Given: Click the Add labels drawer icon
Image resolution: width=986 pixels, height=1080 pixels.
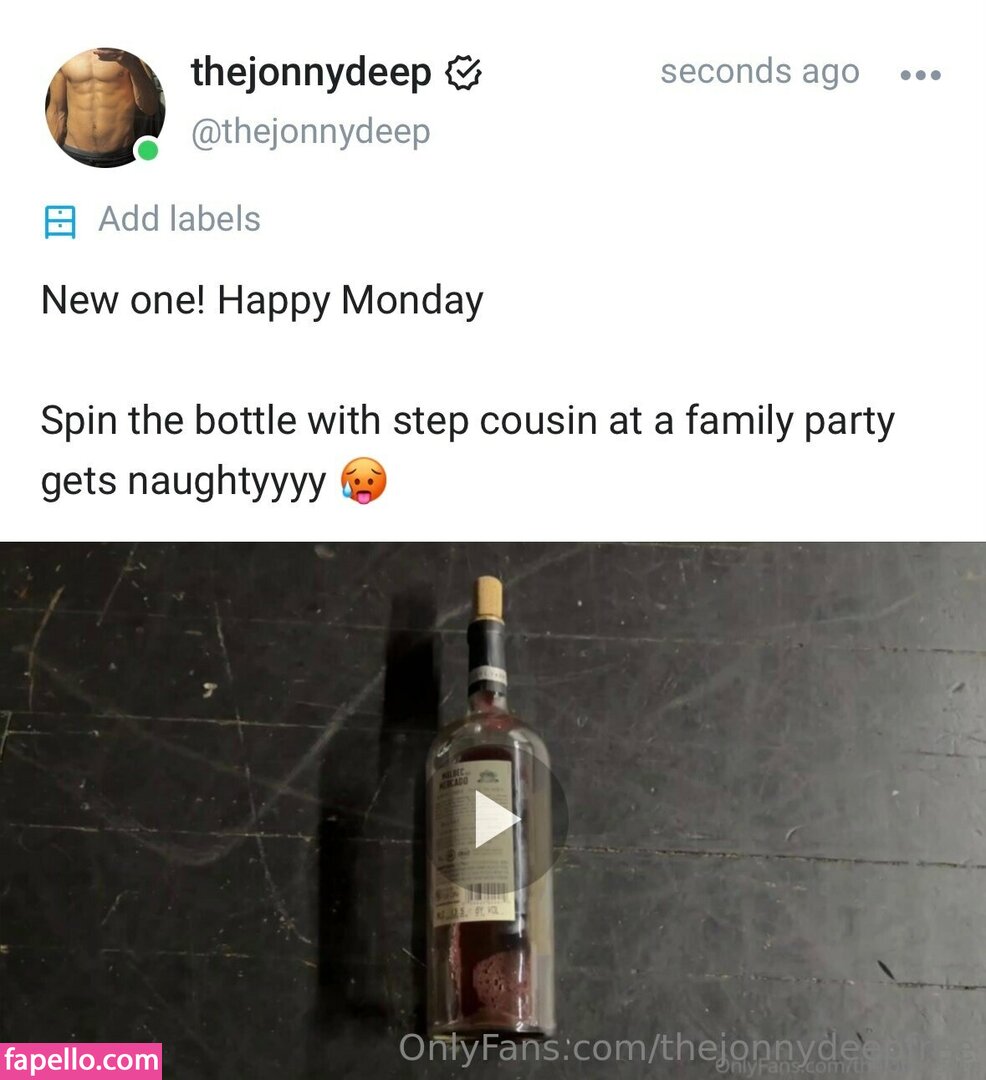Looking at the screenshot, I should click(x=60, y=221).
